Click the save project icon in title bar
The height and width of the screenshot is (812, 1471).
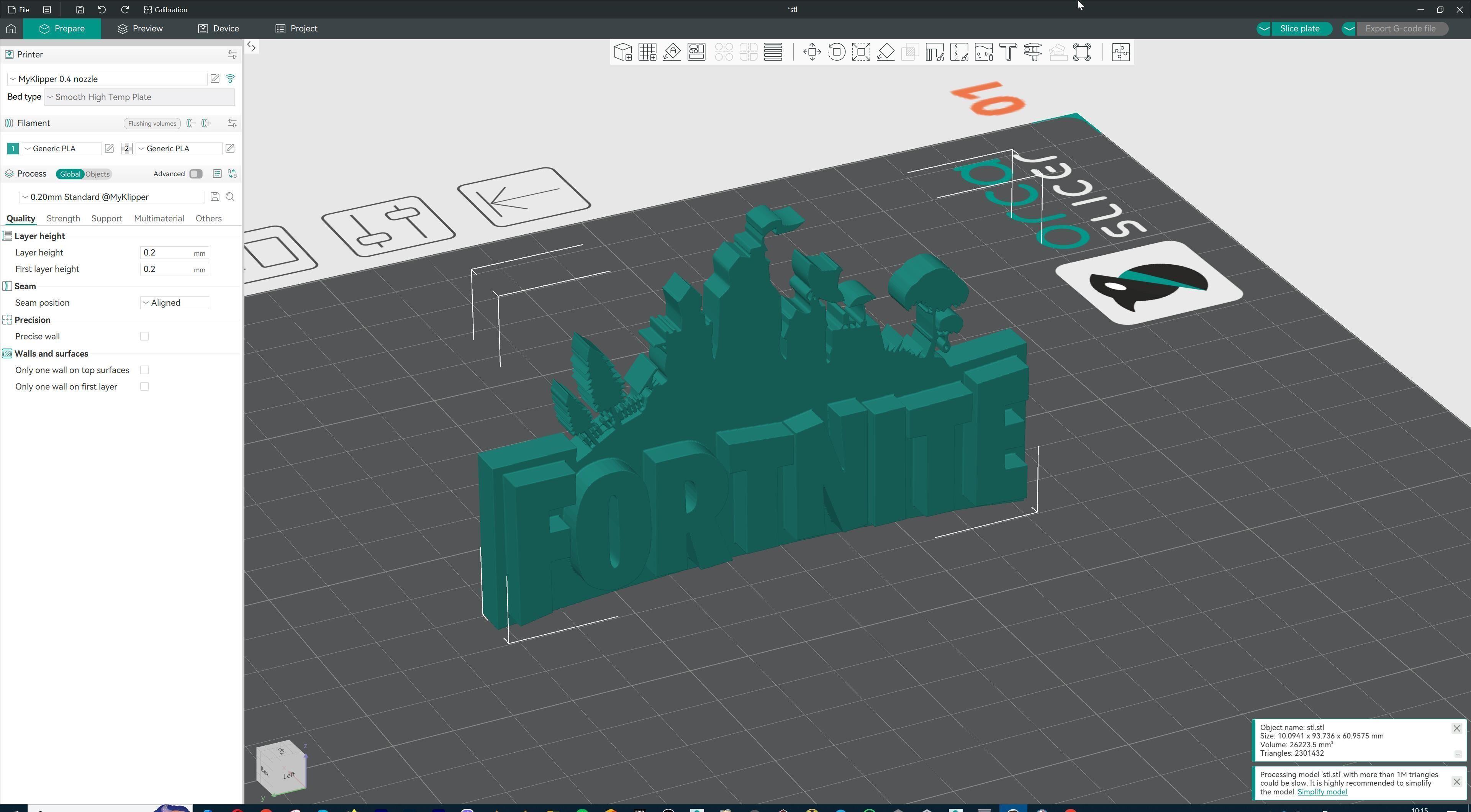(x=80, y=10)
